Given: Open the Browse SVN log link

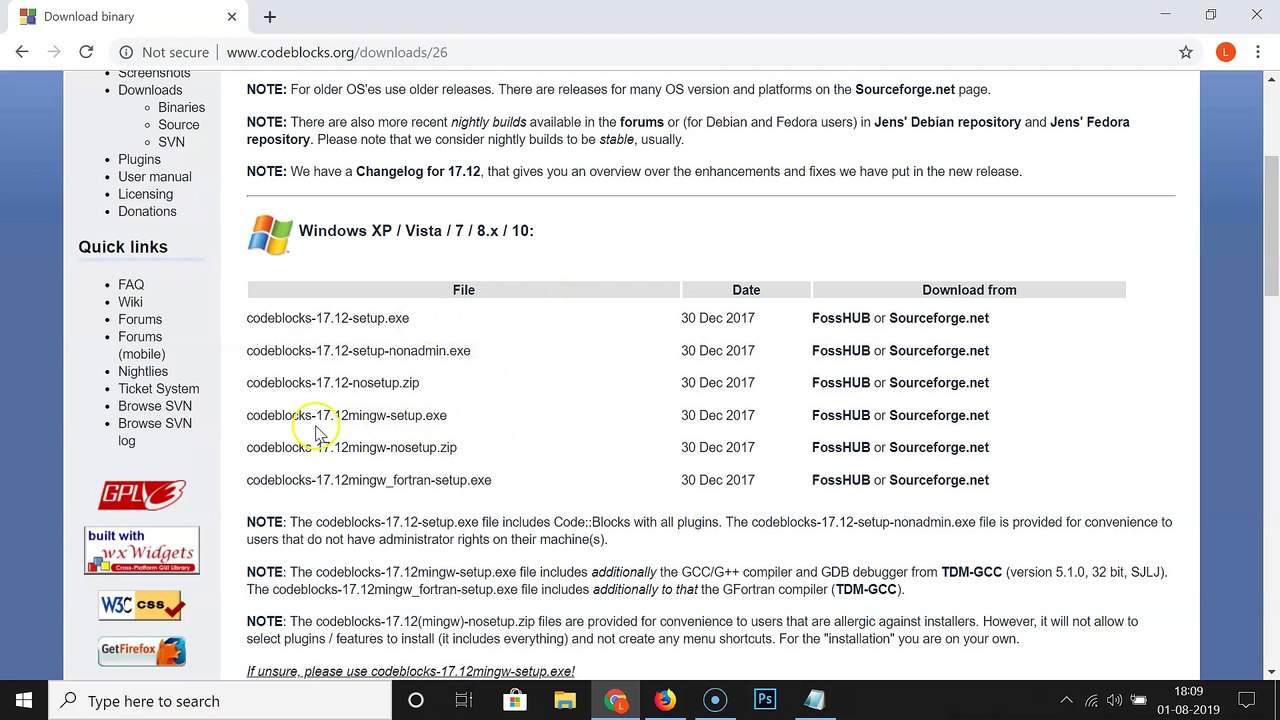Looking at the screenshot, I should [155, 432].
